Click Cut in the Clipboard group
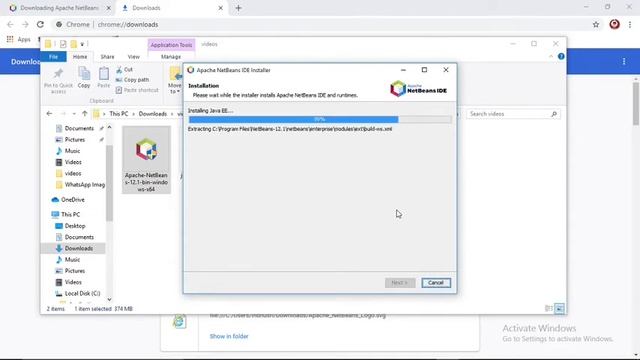 (124, 70)
